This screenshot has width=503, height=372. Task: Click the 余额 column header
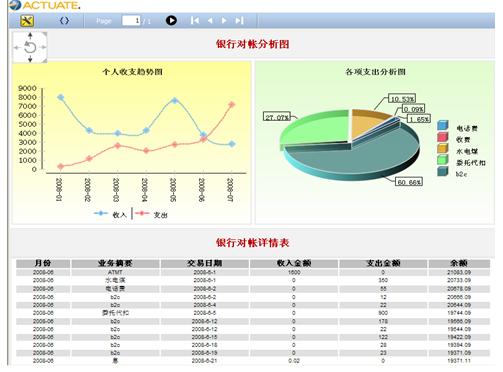(x=459, y=263)
